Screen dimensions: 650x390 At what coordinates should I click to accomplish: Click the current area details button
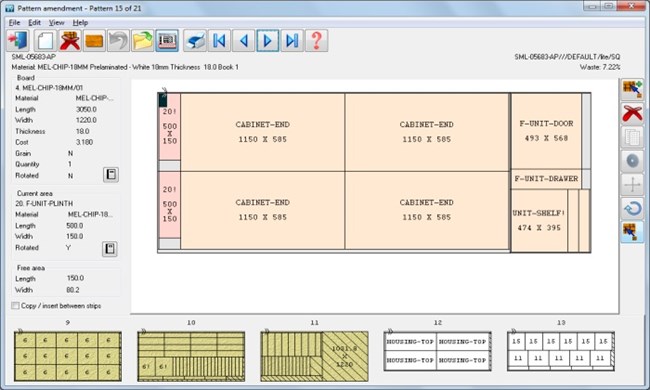(110, 249)
